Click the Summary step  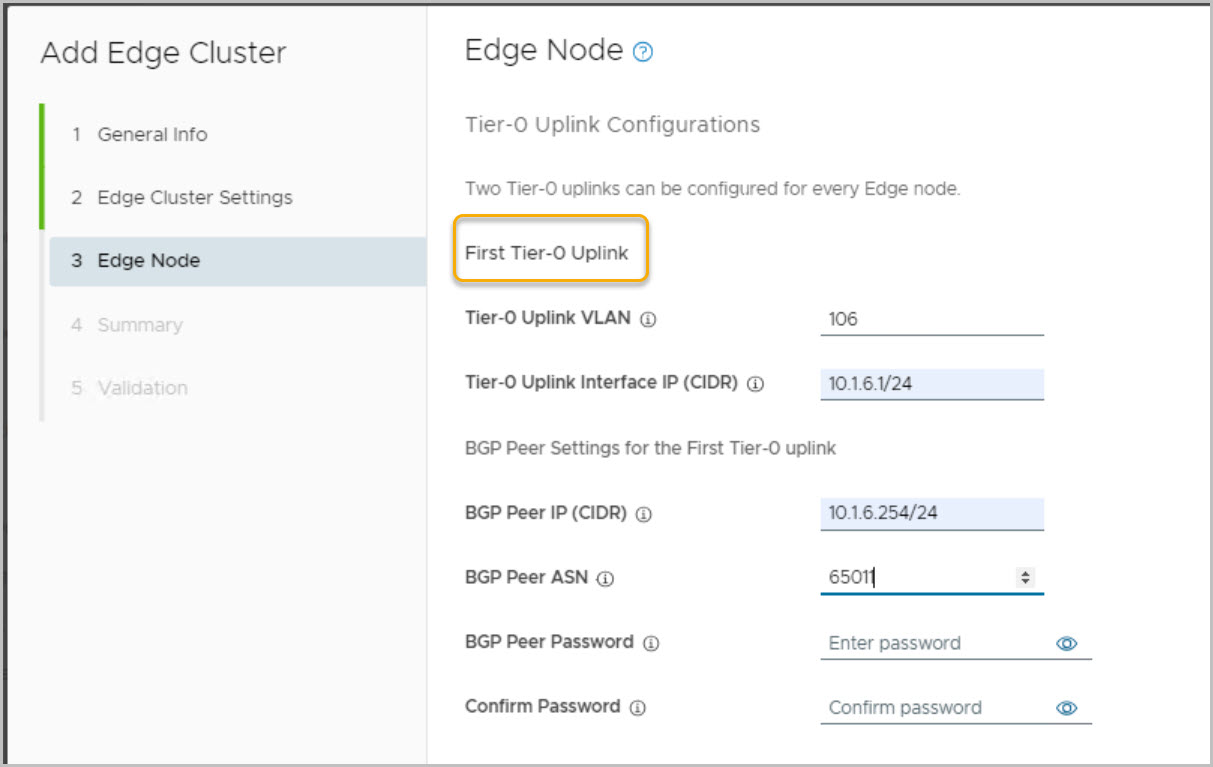pos(139,325)
